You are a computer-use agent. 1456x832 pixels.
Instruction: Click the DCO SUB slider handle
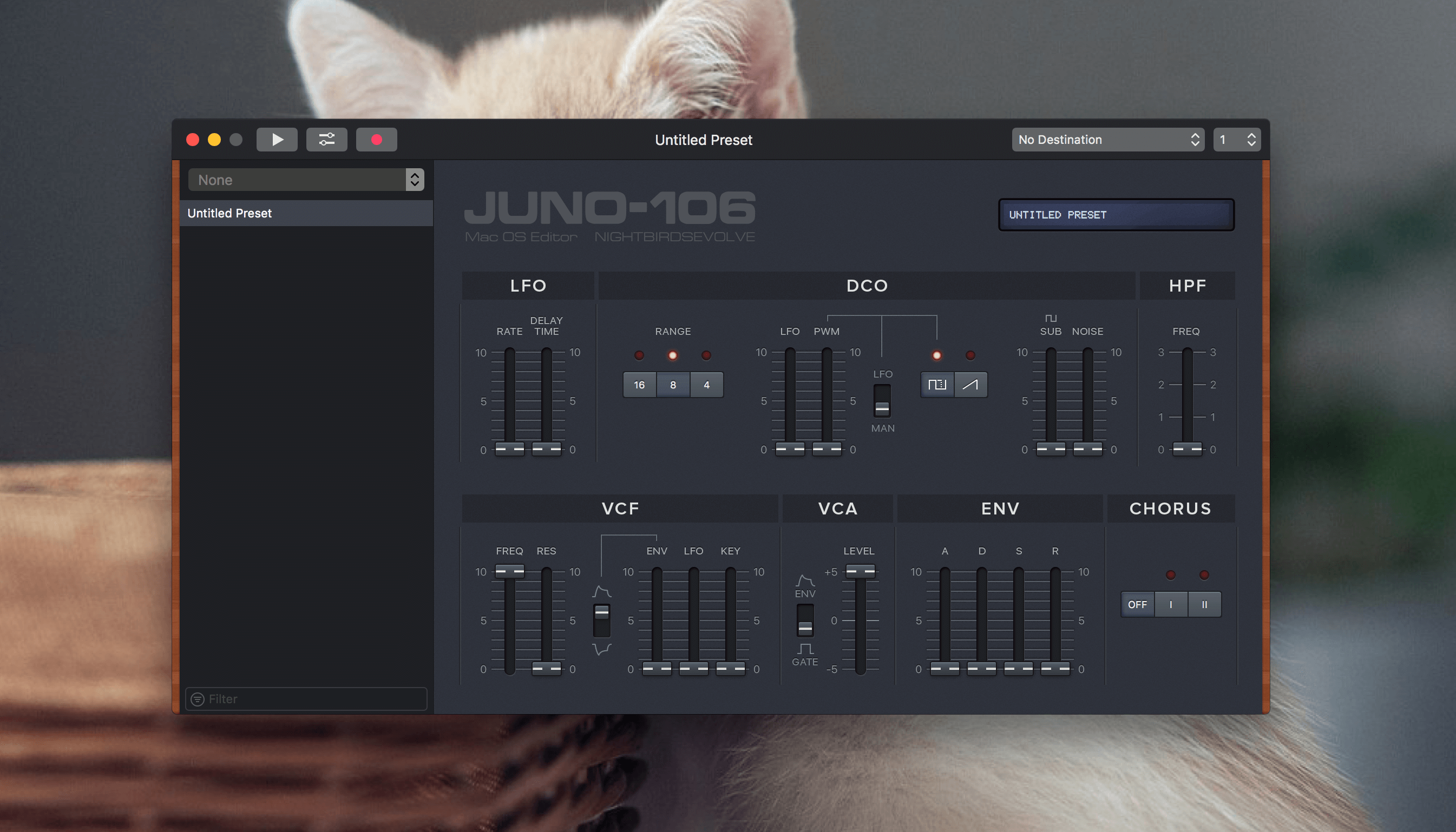1051,449
